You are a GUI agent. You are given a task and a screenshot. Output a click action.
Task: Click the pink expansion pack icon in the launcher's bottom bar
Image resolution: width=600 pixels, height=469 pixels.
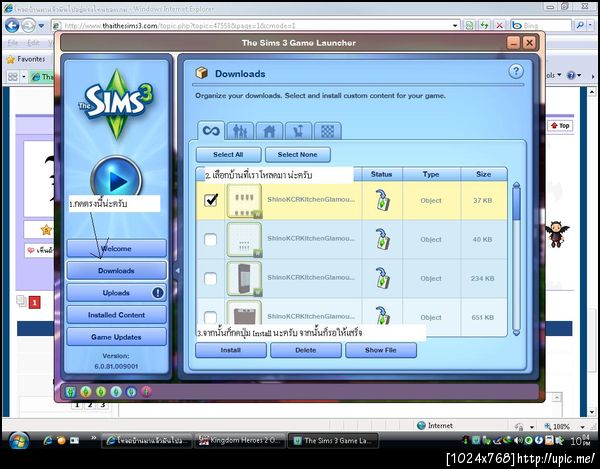pyautogui.click(x=146, y=391)
